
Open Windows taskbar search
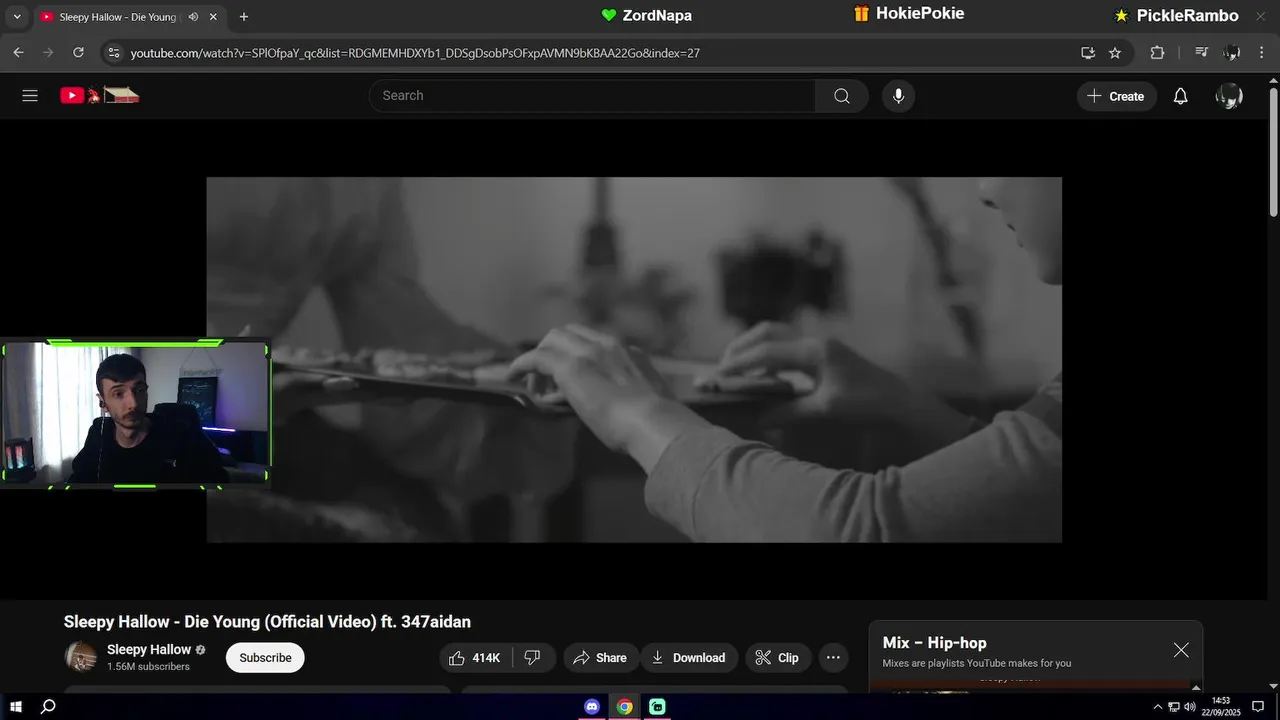[48, 707]
